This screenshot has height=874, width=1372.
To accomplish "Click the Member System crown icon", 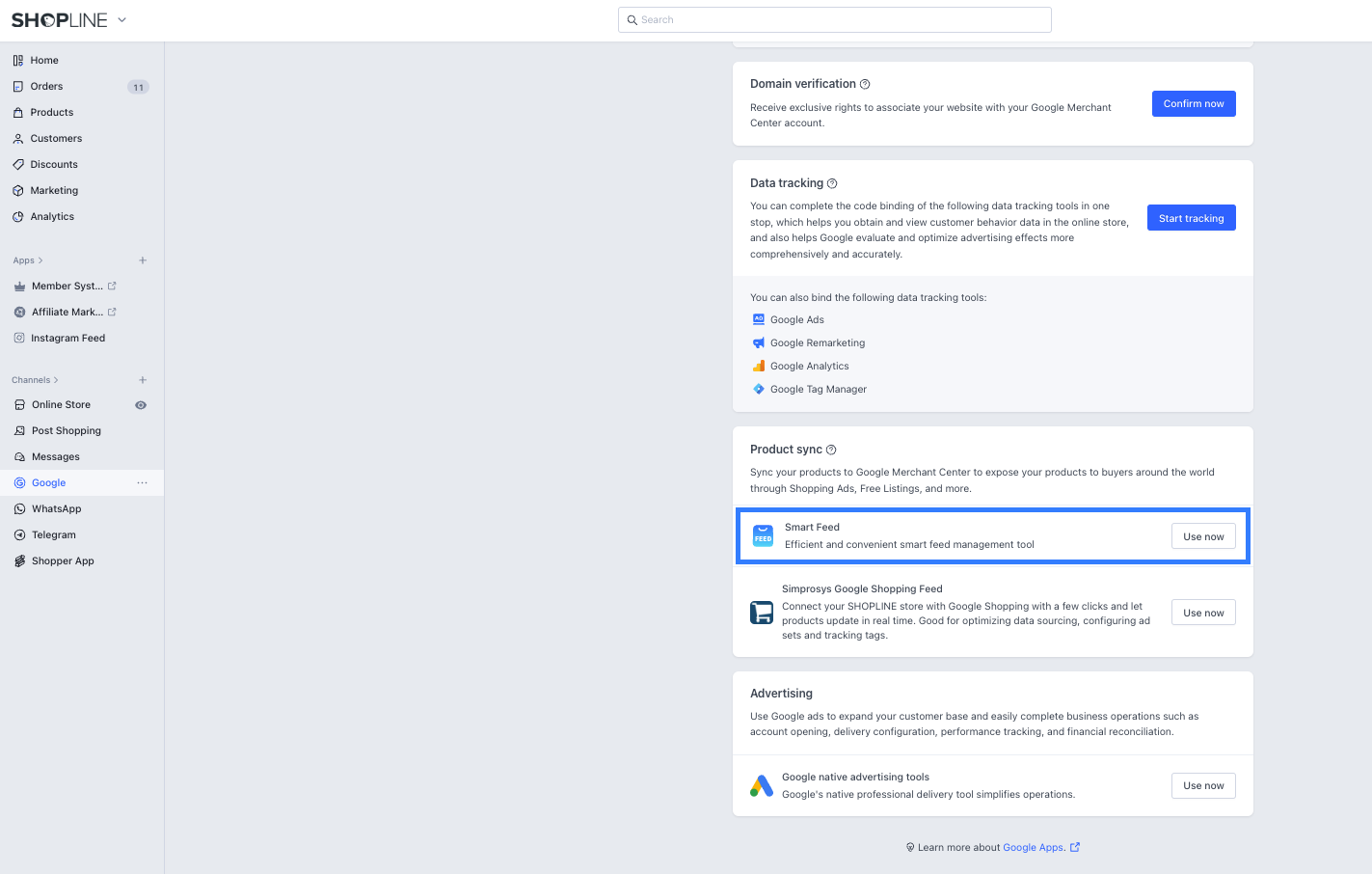I will tap(19, 286).
